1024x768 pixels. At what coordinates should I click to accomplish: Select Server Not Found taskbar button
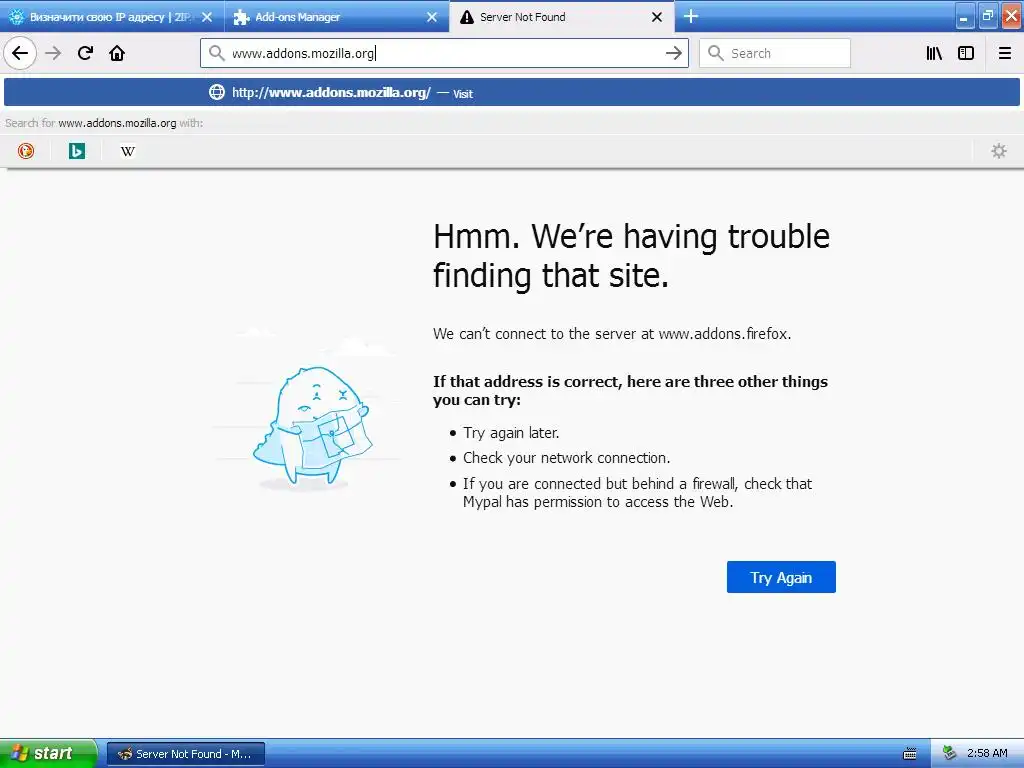186,754
